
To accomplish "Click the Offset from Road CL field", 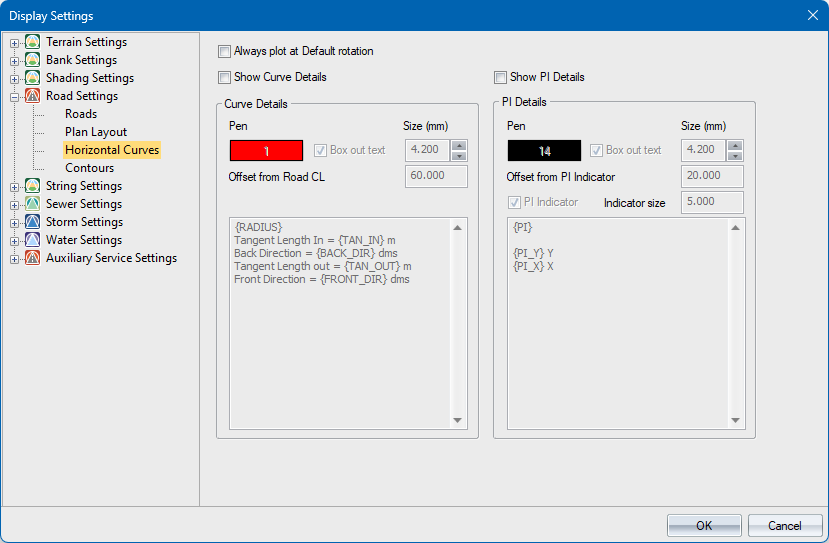I will pos(436,177).
